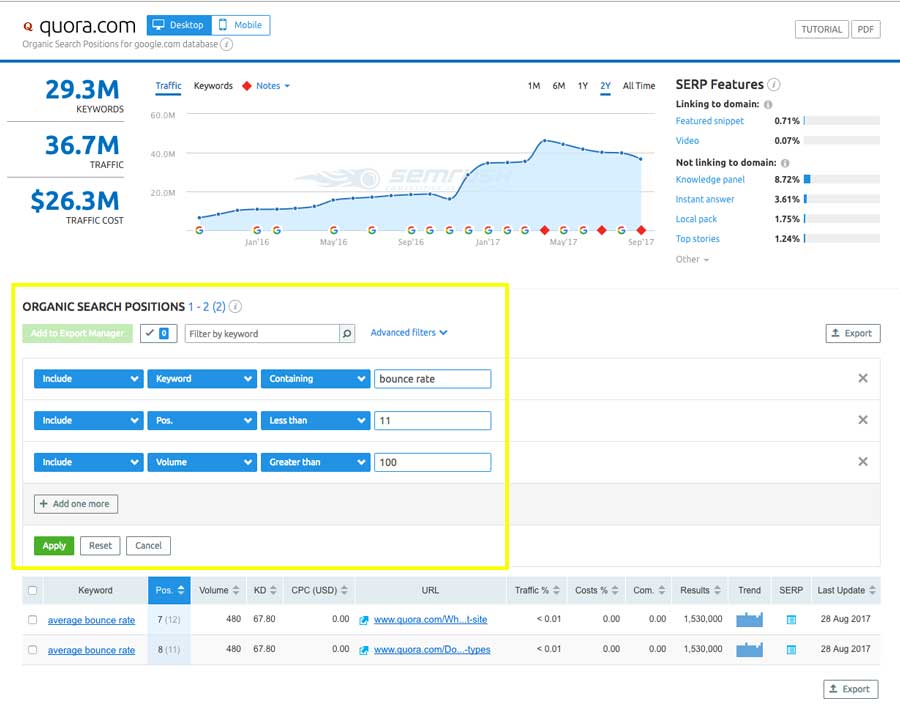Screen dimensions: 900x708
Task: View SERP snapshot for position 7 row
Action: (x=791, y=620)
